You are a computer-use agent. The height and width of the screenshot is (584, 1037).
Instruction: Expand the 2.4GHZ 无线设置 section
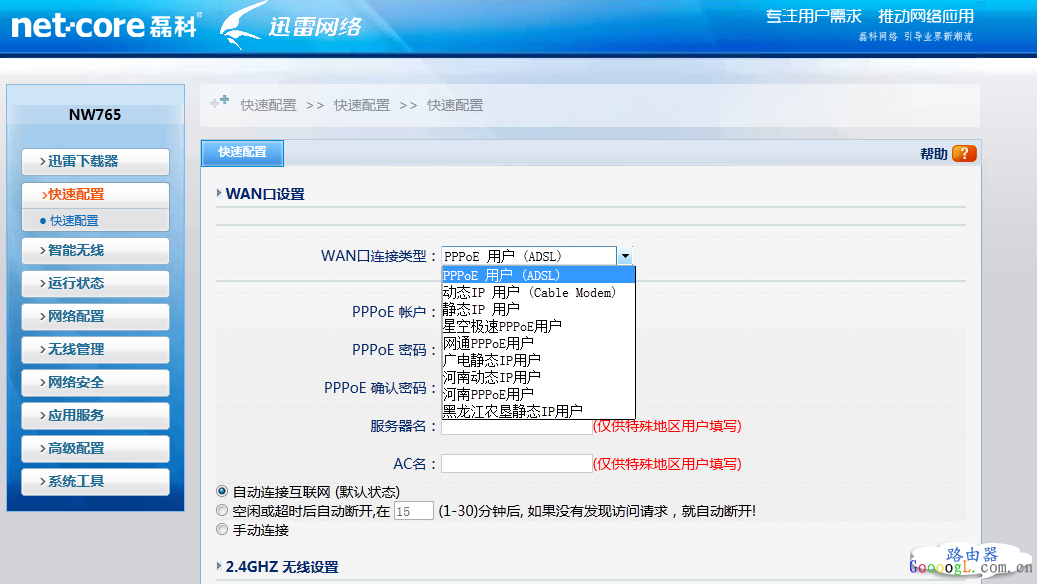click(220, 567)
